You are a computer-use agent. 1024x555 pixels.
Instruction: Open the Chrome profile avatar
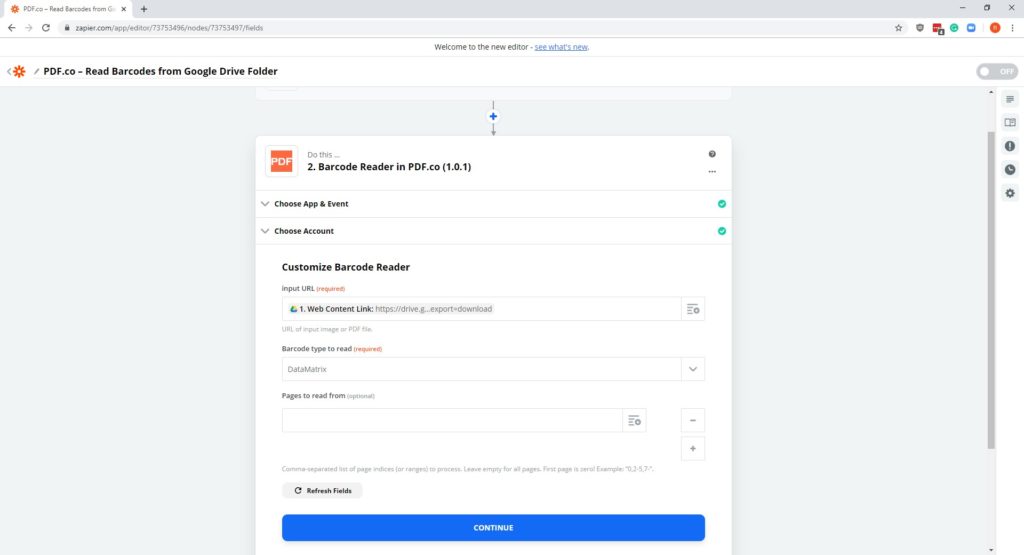click(x=995, y=28)
